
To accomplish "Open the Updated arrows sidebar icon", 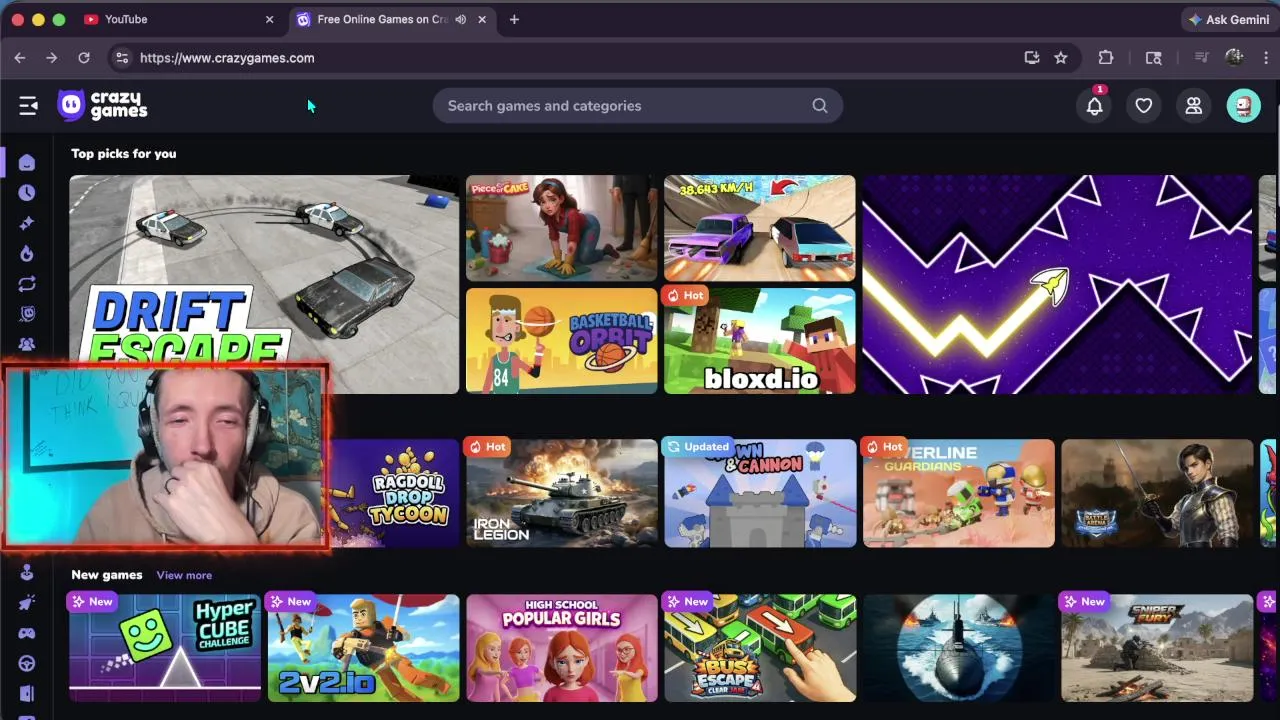I will (27, 284).
